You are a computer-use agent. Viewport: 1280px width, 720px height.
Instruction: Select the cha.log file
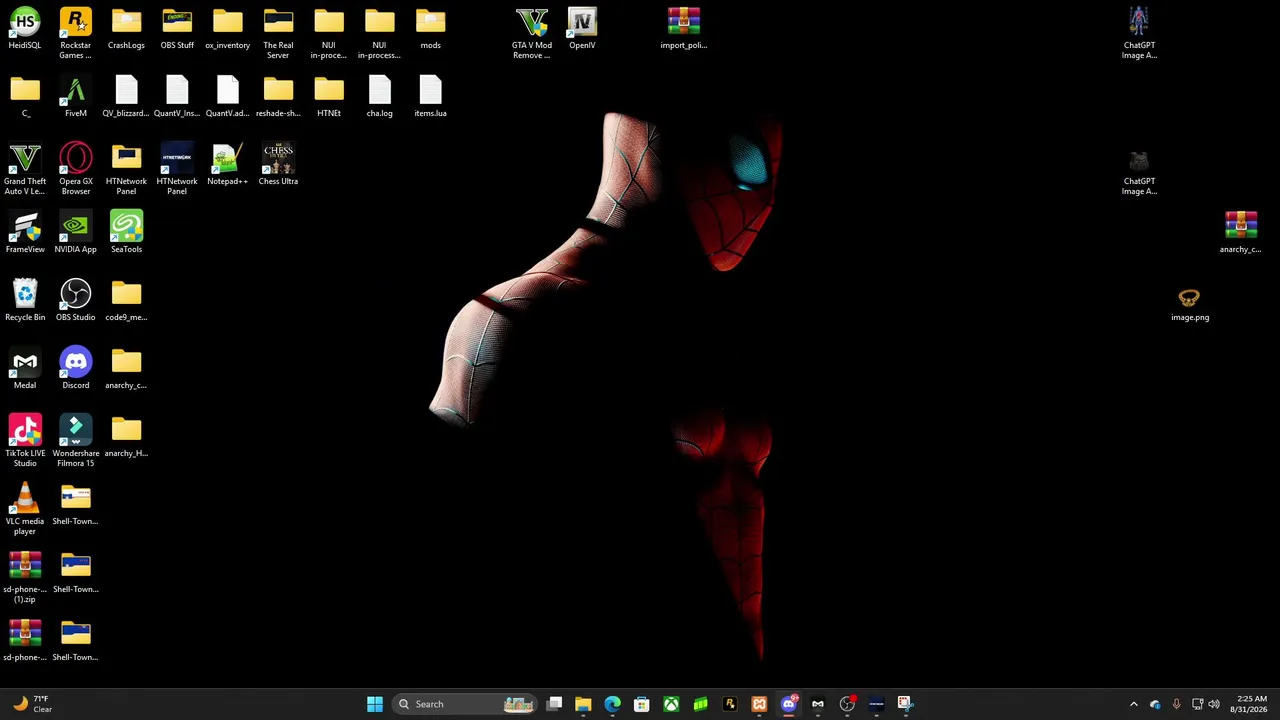380,97
